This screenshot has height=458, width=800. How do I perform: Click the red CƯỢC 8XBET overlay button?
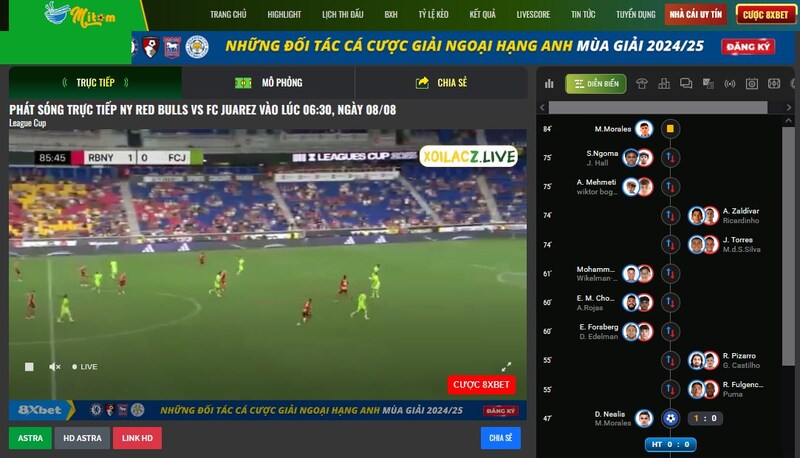pos(481,385)
